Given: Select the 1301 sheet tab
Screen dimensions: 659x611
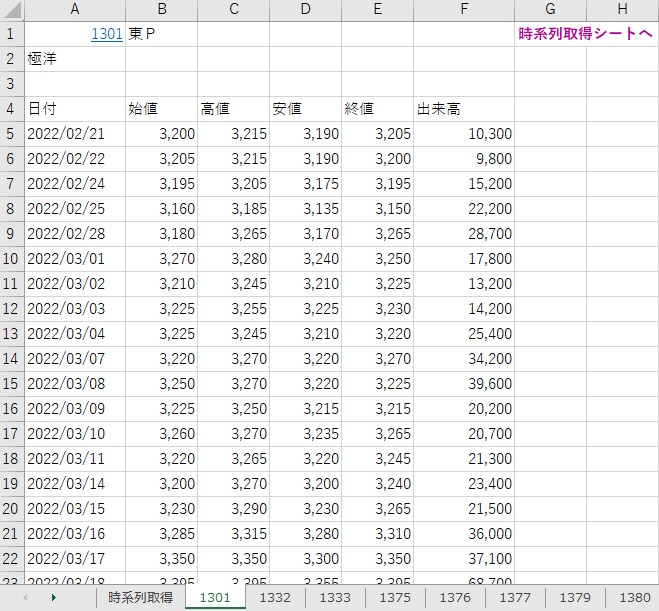Looking at the screenshot, I should [215, 597].
